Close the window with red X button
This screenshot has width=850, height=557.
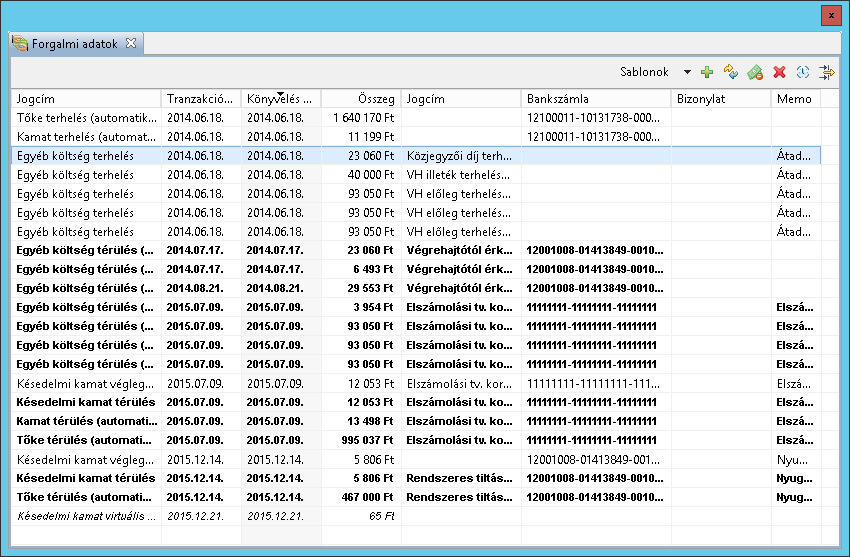(x=829, y=15)
